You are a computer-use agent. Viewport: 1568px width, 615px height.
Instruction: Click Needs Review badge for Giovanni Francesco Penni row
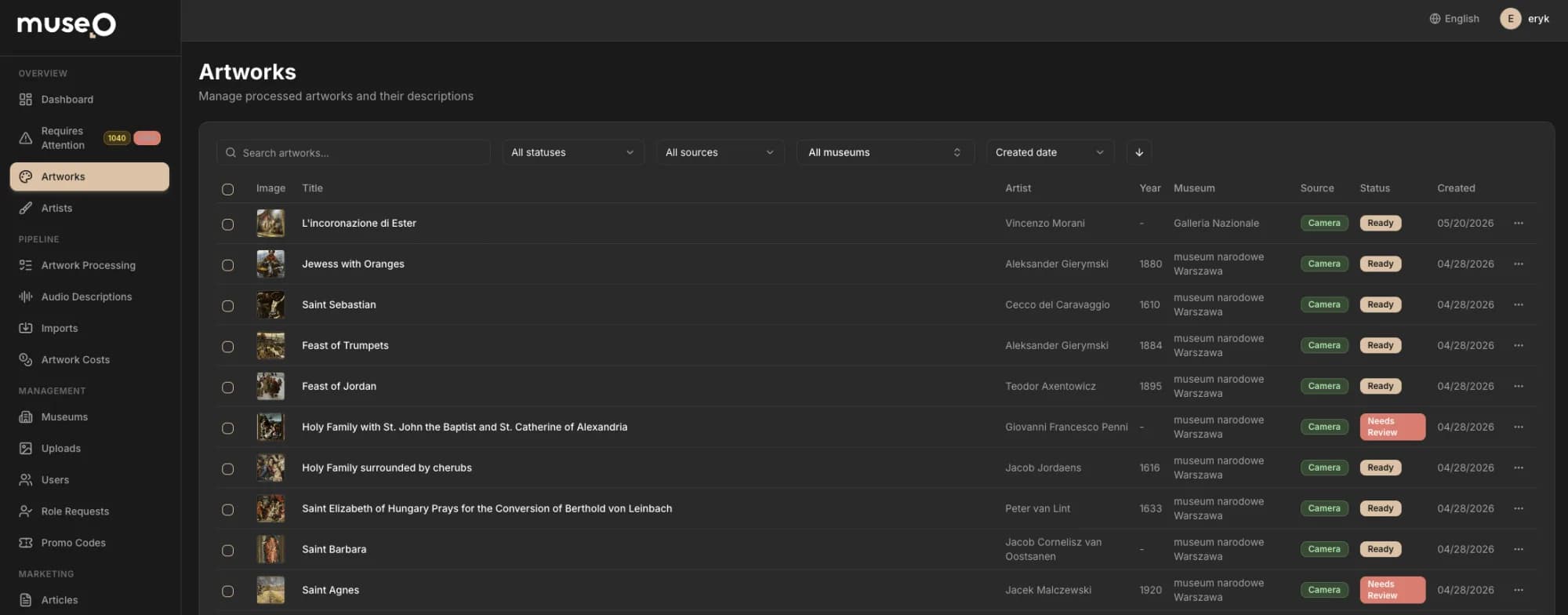pos(1392,427)
